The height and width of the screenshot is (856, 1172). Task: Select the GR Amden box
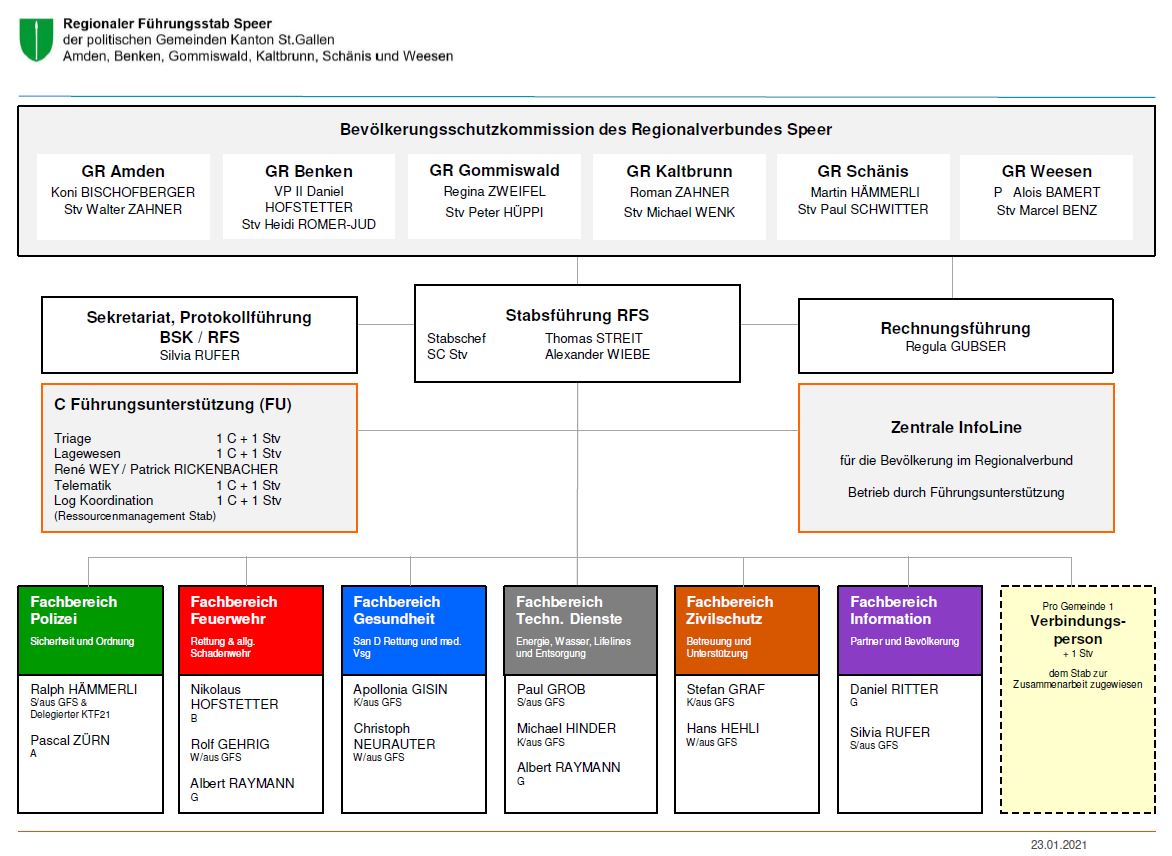pyautogui.click(x=123, y=196)
